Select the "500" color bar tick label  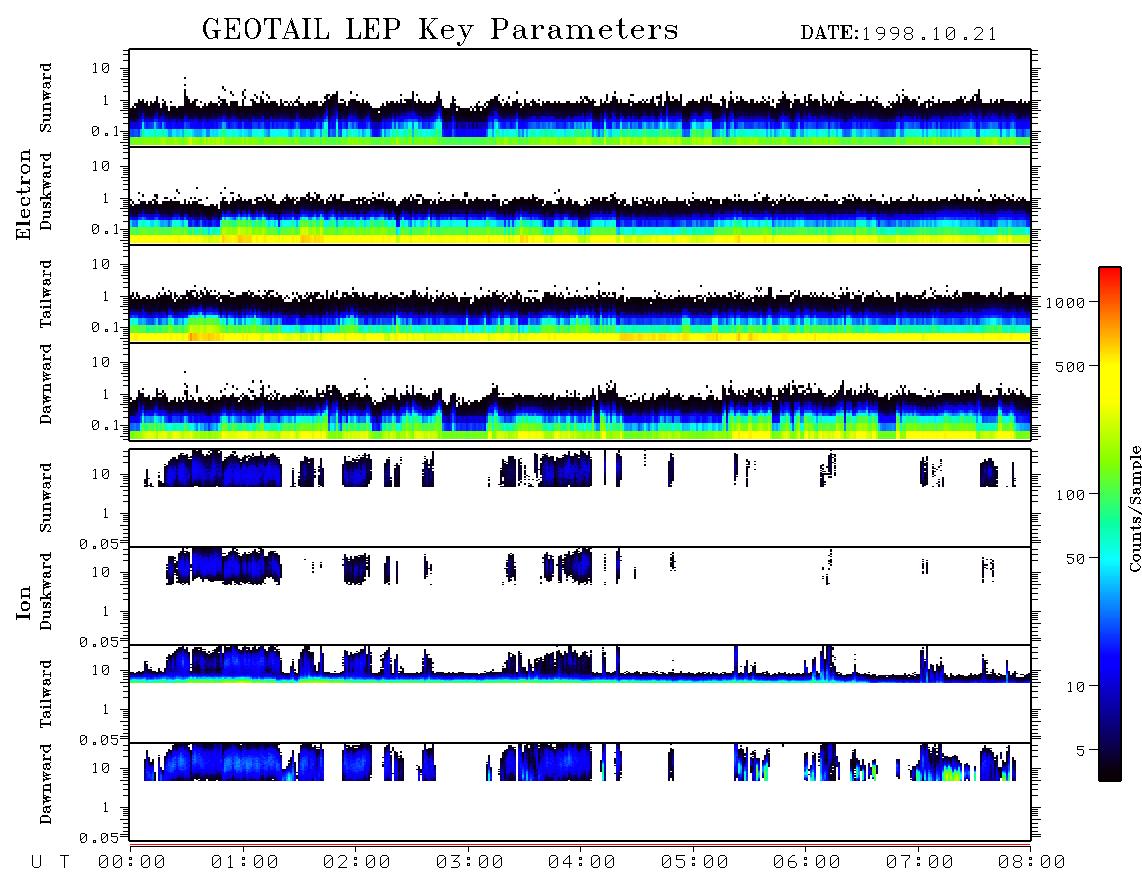[x=1070, y=367]
